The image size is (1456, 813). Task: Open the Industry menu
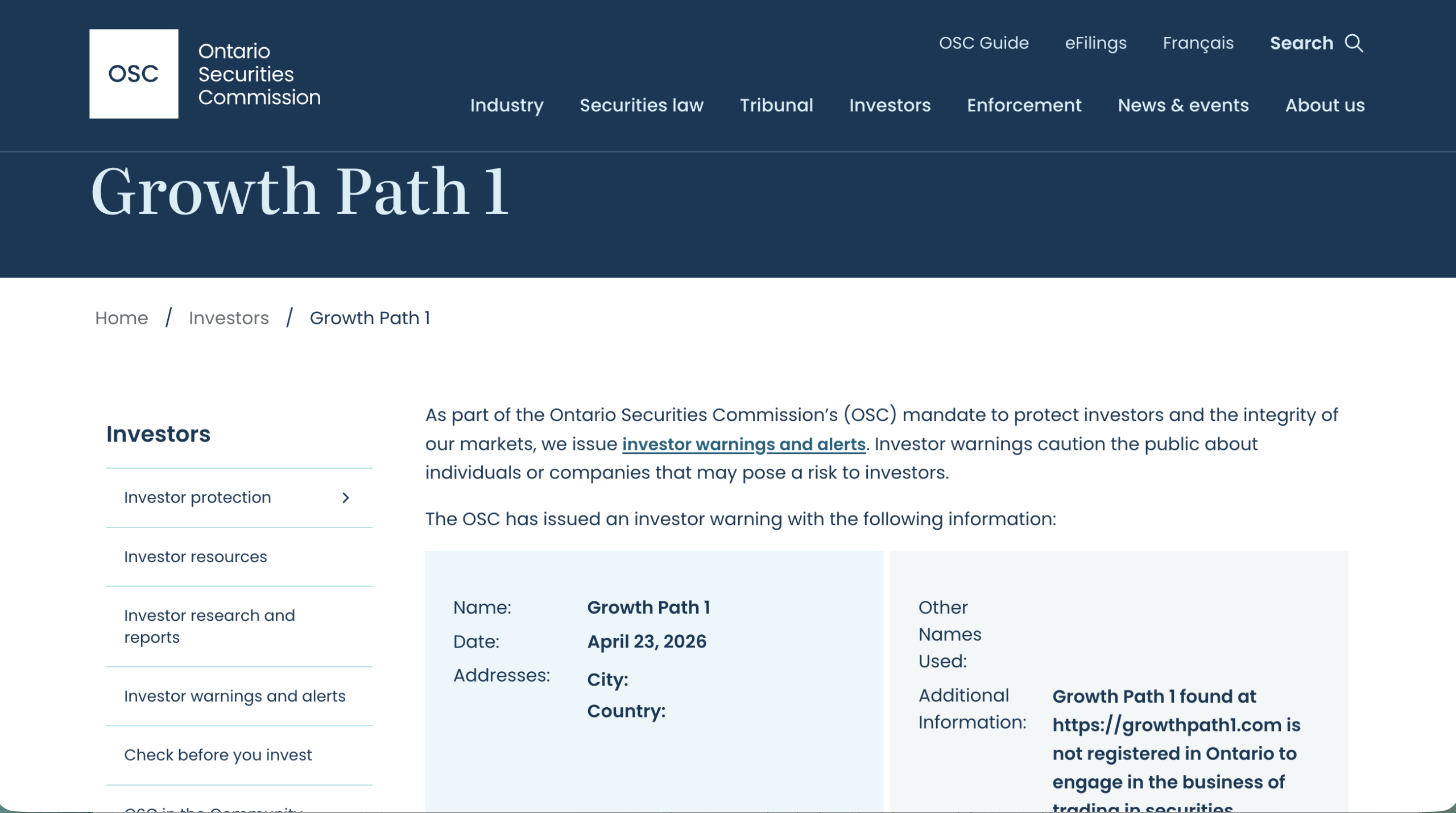(506, 105)
